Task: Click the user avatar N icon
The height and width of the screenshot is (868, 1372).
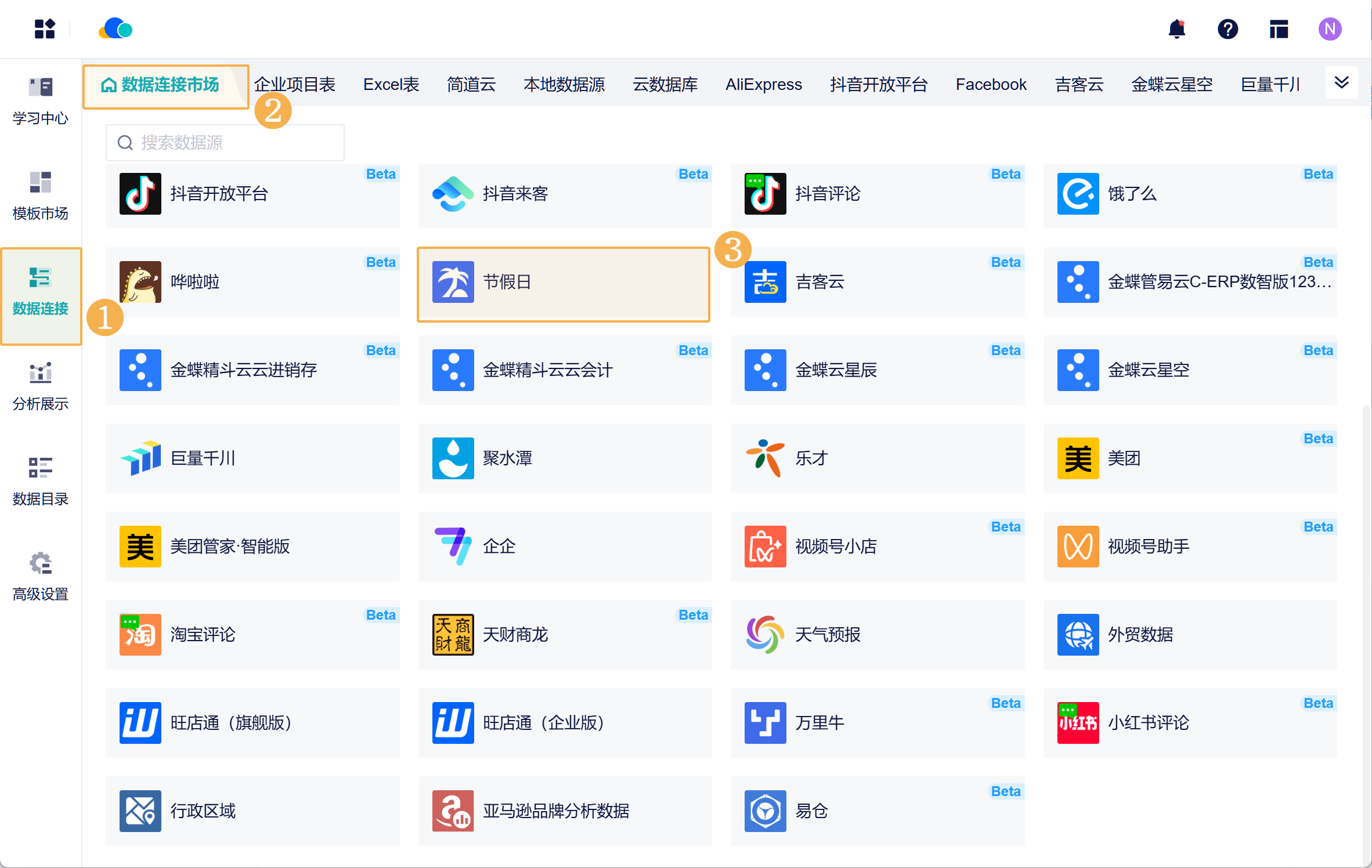Action: [1329, 29]
